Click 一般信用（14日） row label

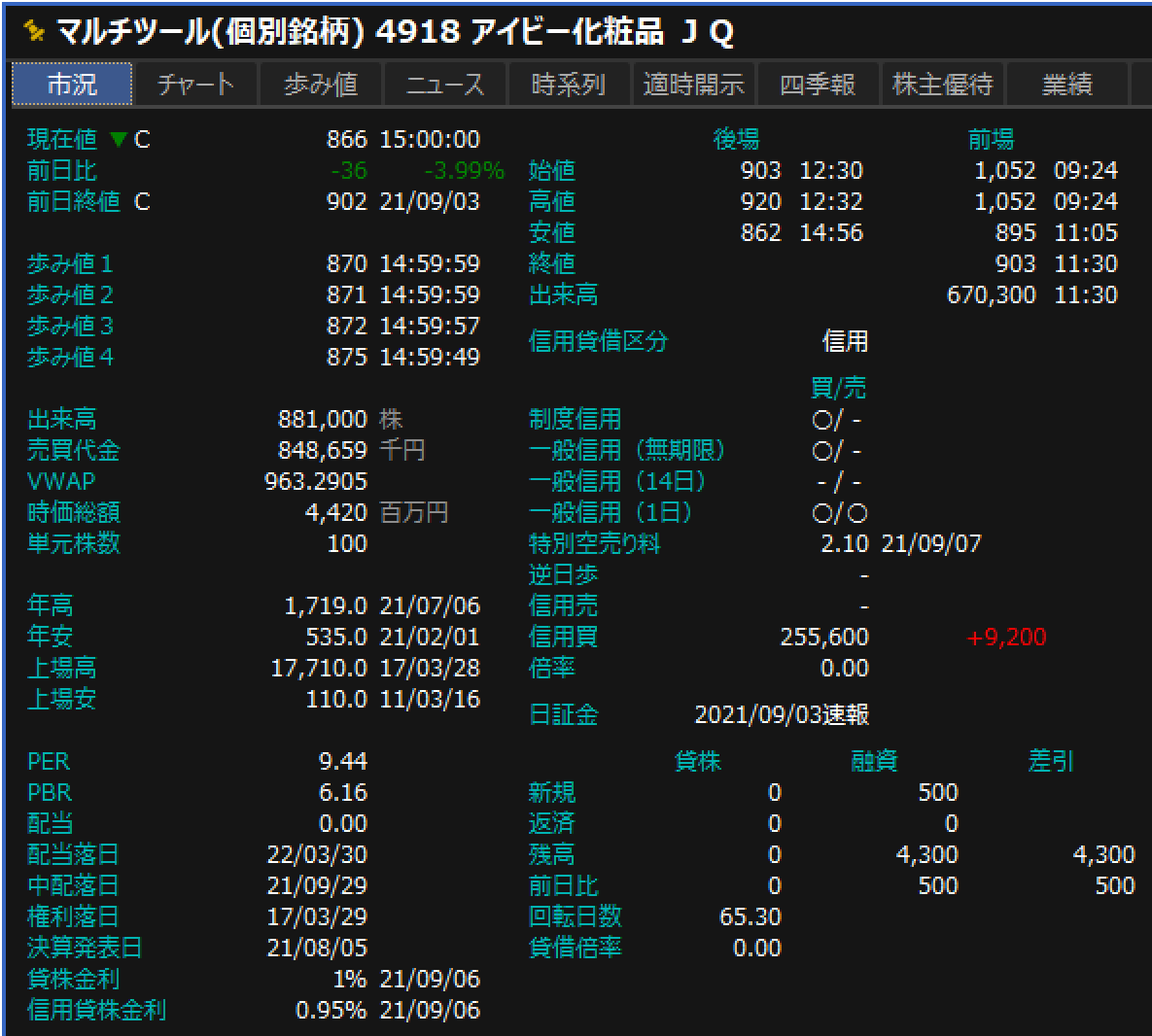click(617, 481)
